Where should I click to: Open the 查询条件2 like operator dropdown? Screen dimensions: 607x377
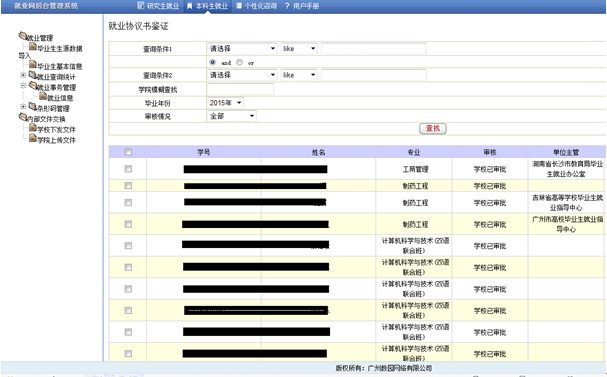[x=299, y=75]
